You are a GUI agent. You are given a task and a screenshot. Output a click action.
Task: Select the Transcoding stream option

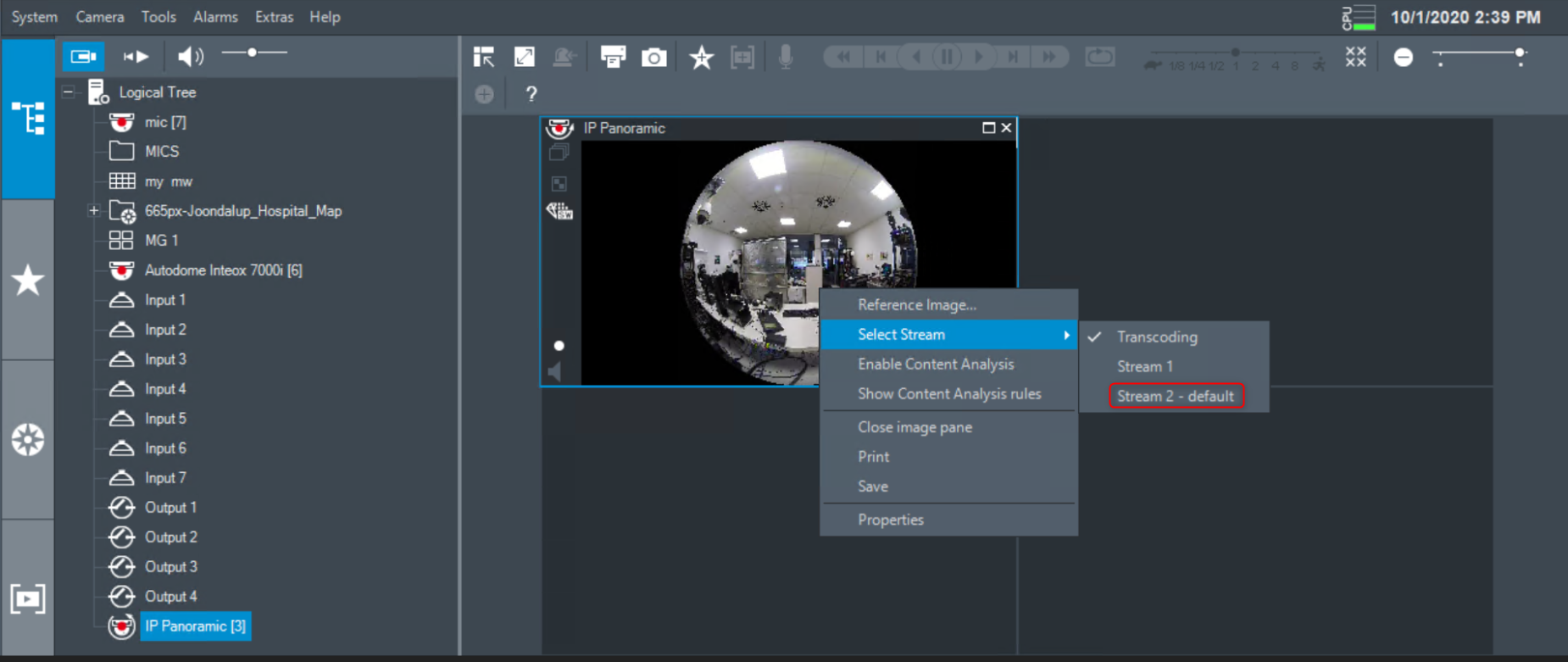coord(1156,337)
